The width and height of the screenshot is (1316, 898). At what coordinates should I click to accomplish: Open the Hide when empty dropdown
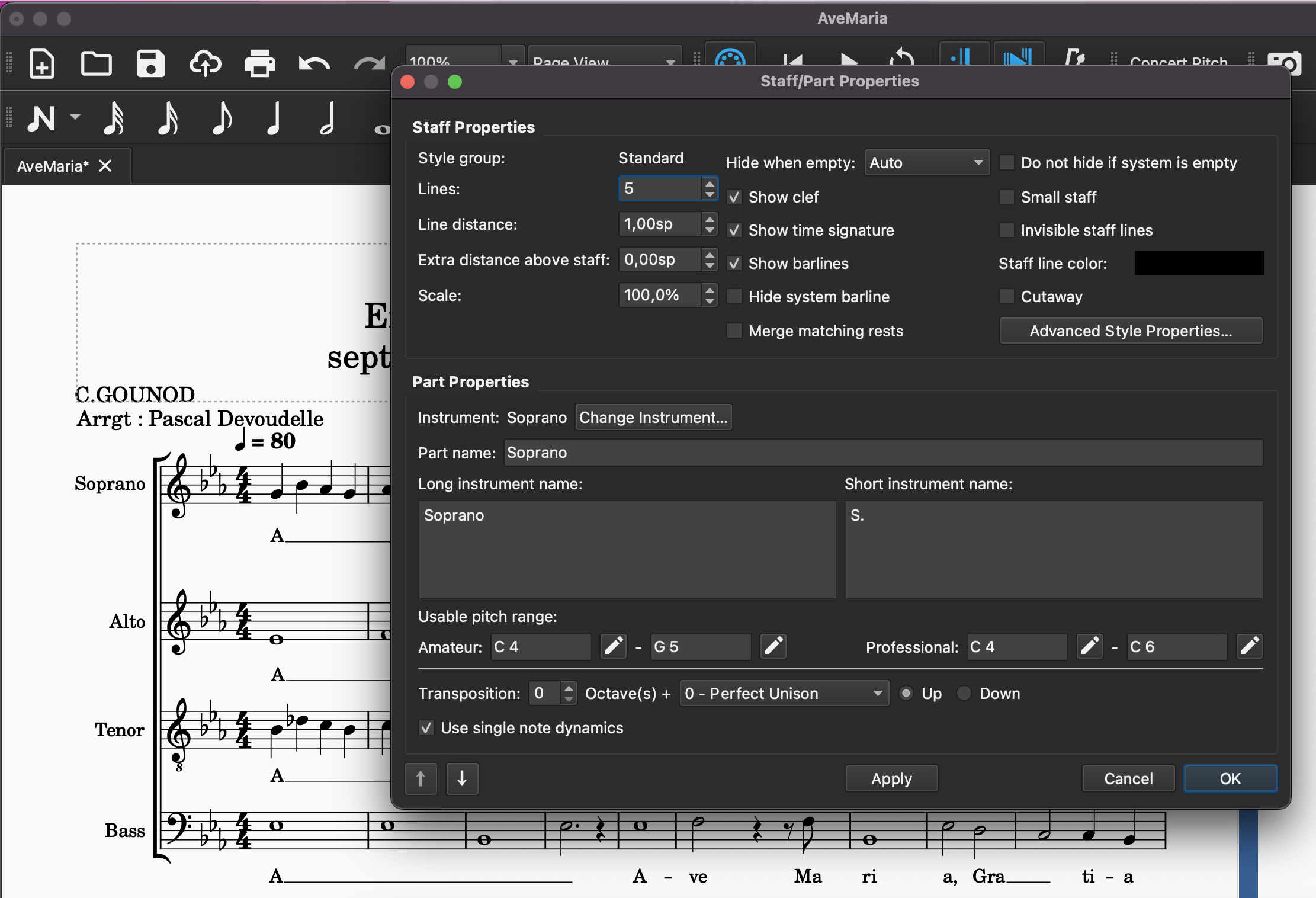pyautogui.click(x=926, y=163)
